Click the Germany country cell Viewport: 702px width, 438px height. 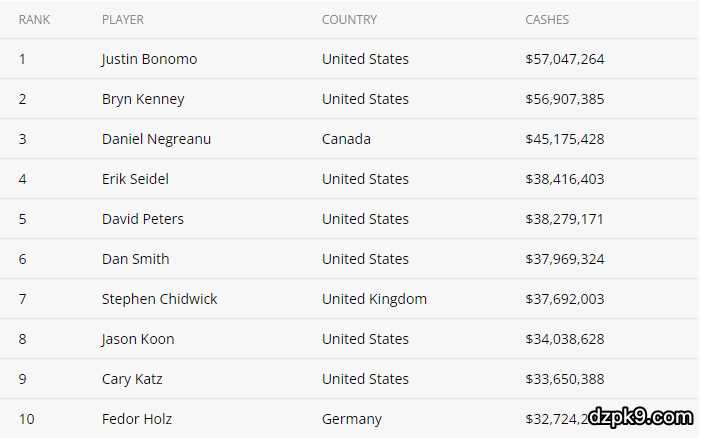click(351, 419)
